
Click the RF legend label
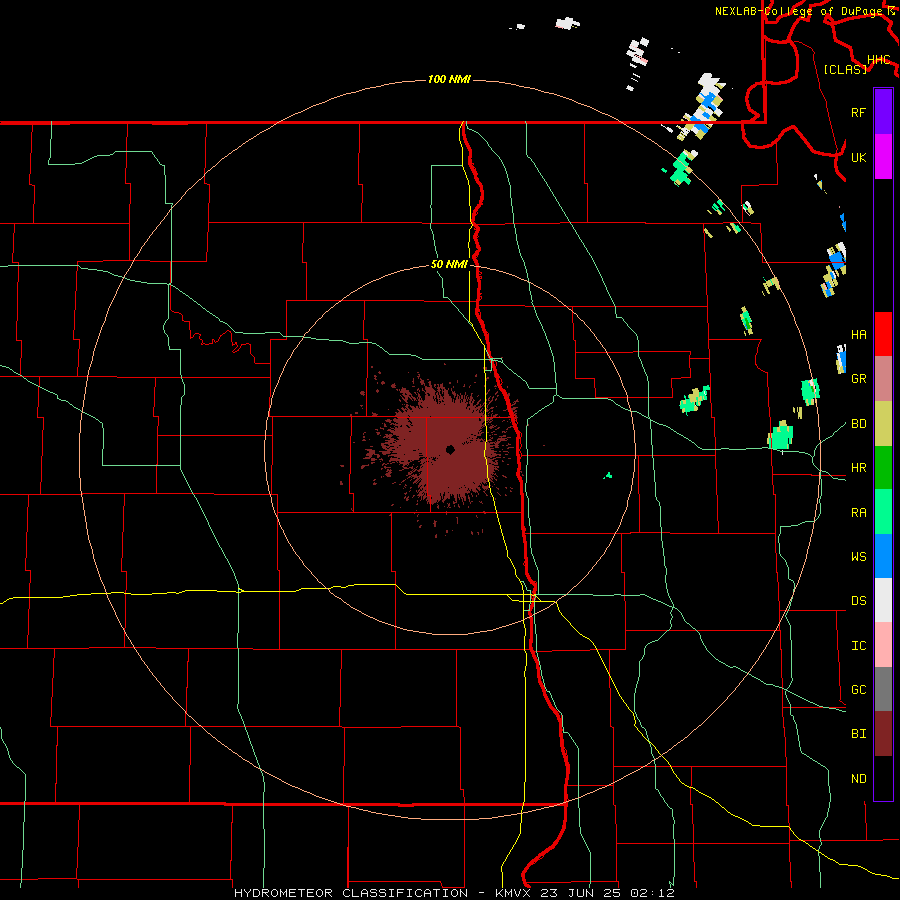pos(858,112)
